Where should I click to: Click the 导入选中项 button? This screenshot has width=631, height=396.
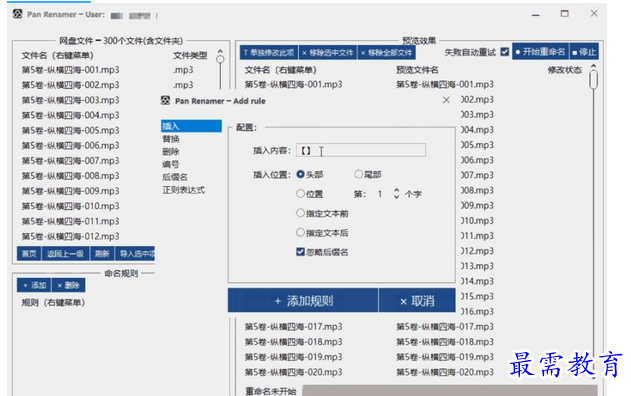(x=135, y=254)
